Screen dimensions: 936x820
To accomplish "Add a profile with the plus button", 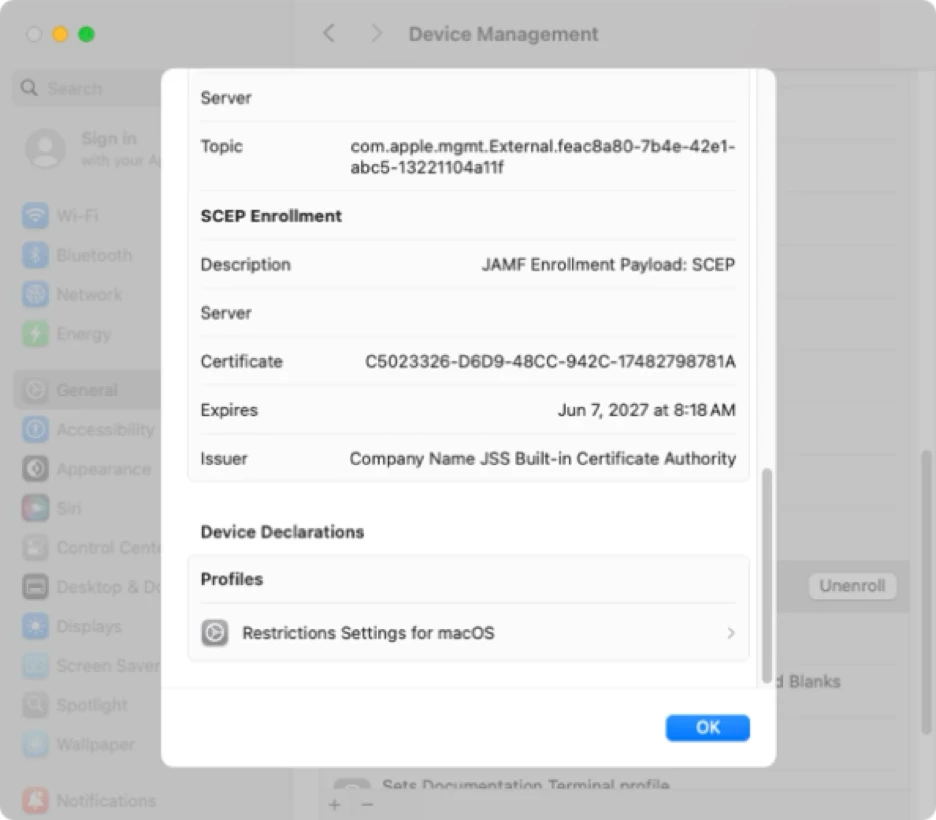I will (x=334, y=804).
